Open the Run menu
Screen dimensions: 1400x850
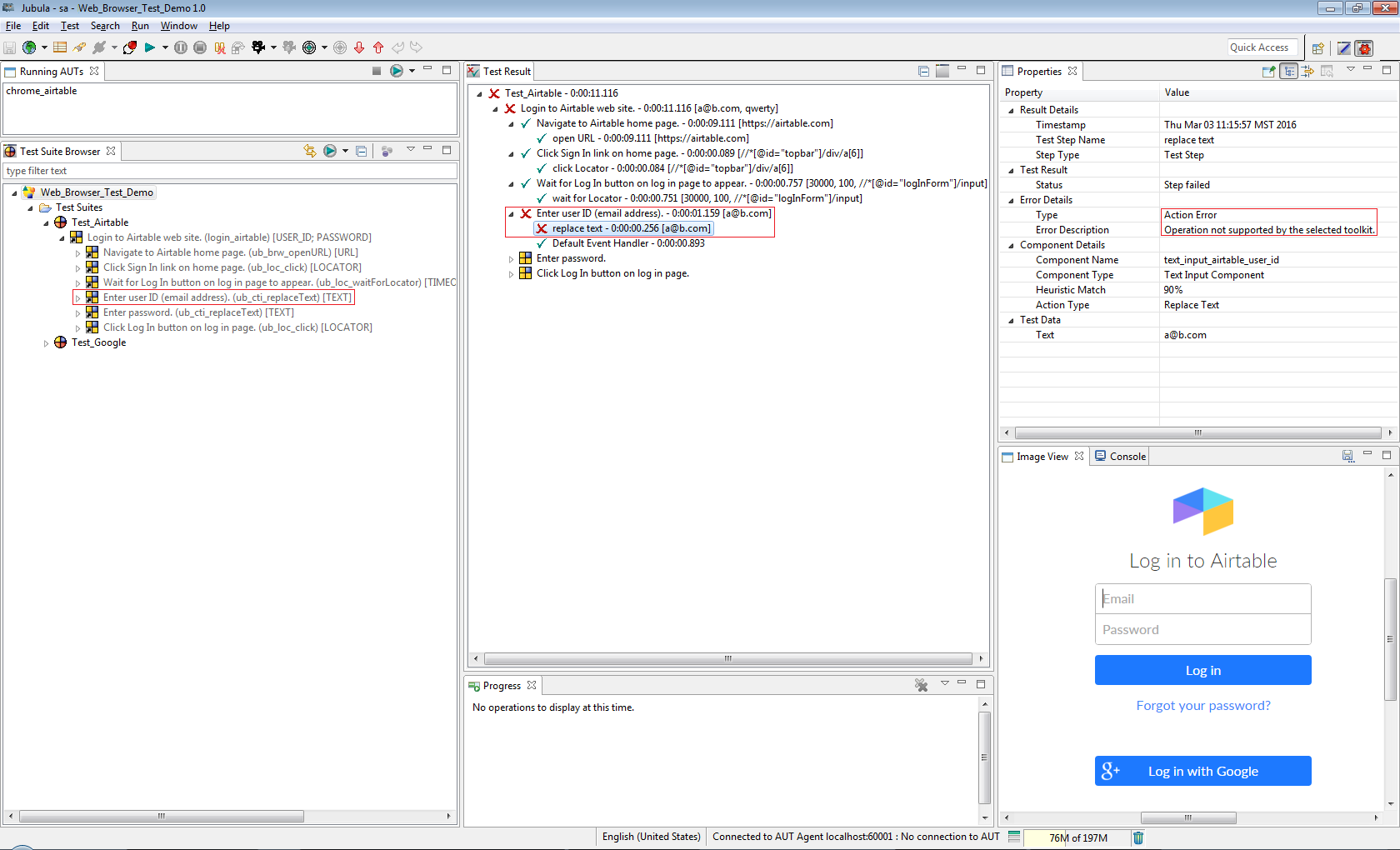click(140, 26)
